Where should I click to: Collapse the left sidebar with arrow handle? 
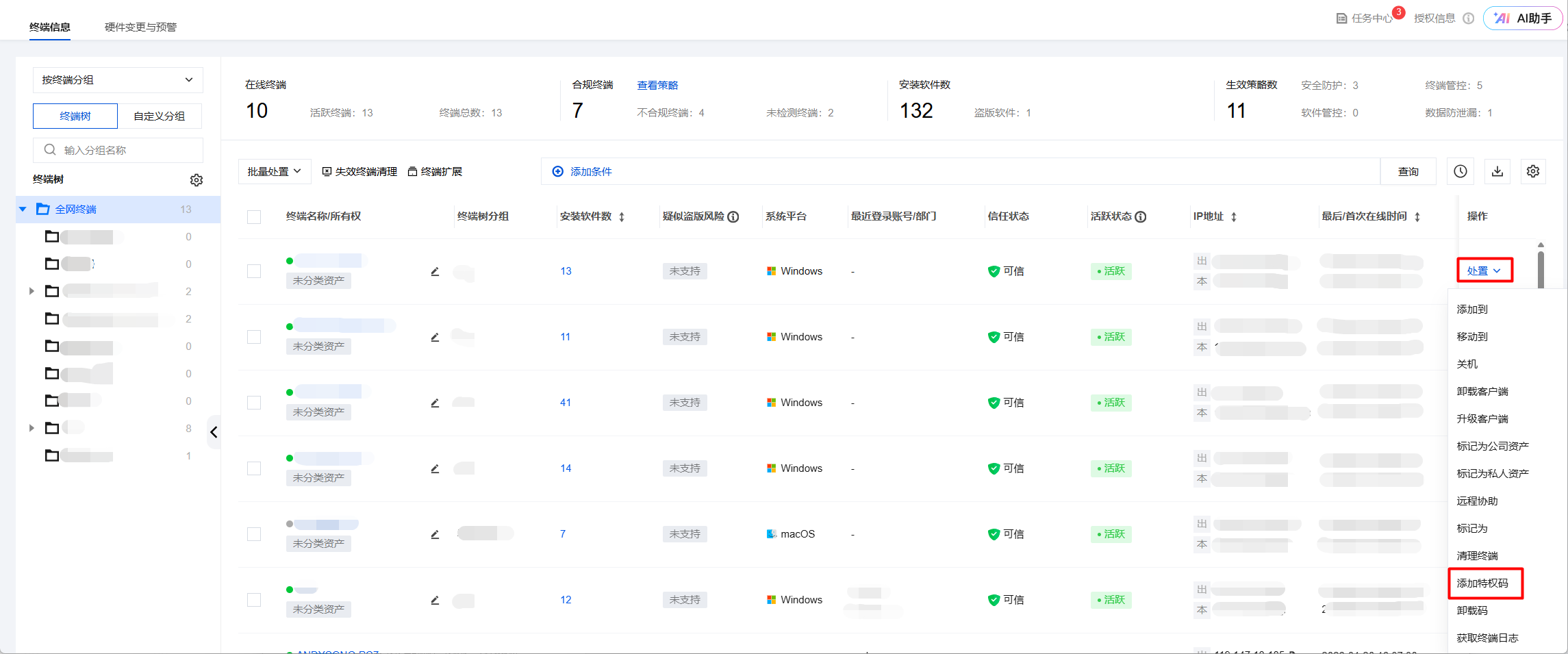pyautogui.click(x=214, y=432)
